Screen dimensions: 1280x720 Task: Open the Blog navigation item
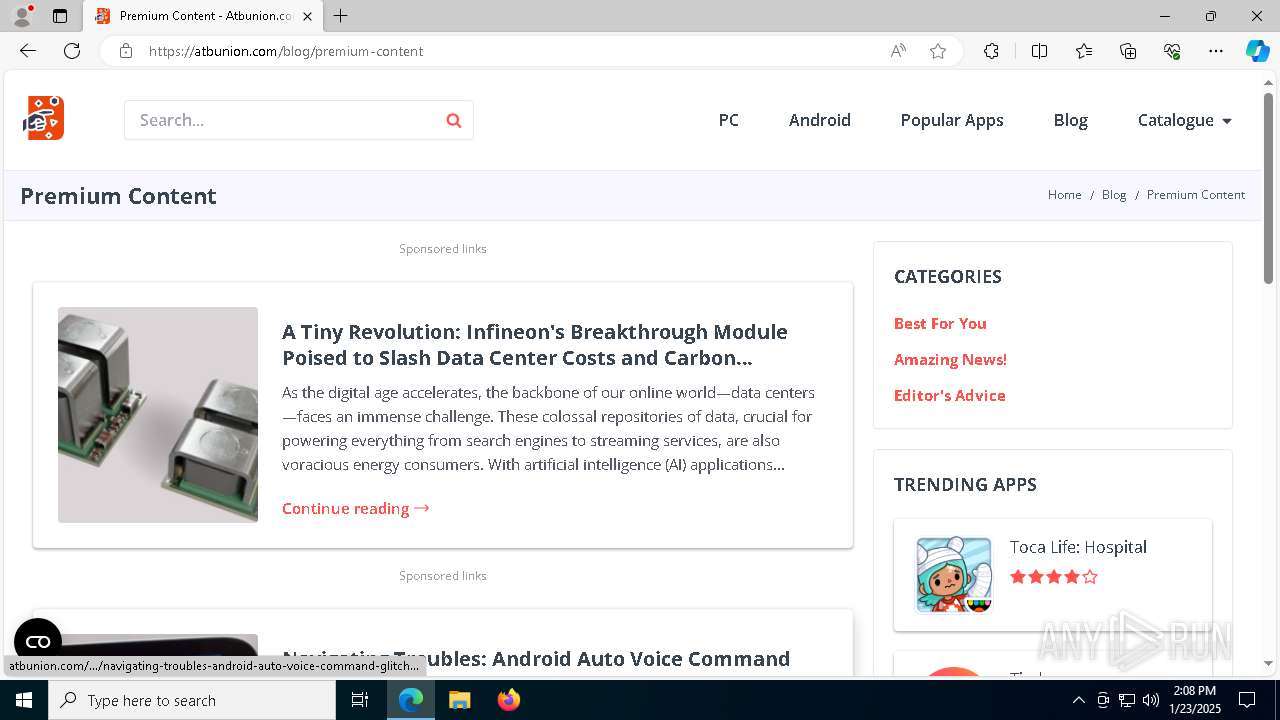(1070, 120)
